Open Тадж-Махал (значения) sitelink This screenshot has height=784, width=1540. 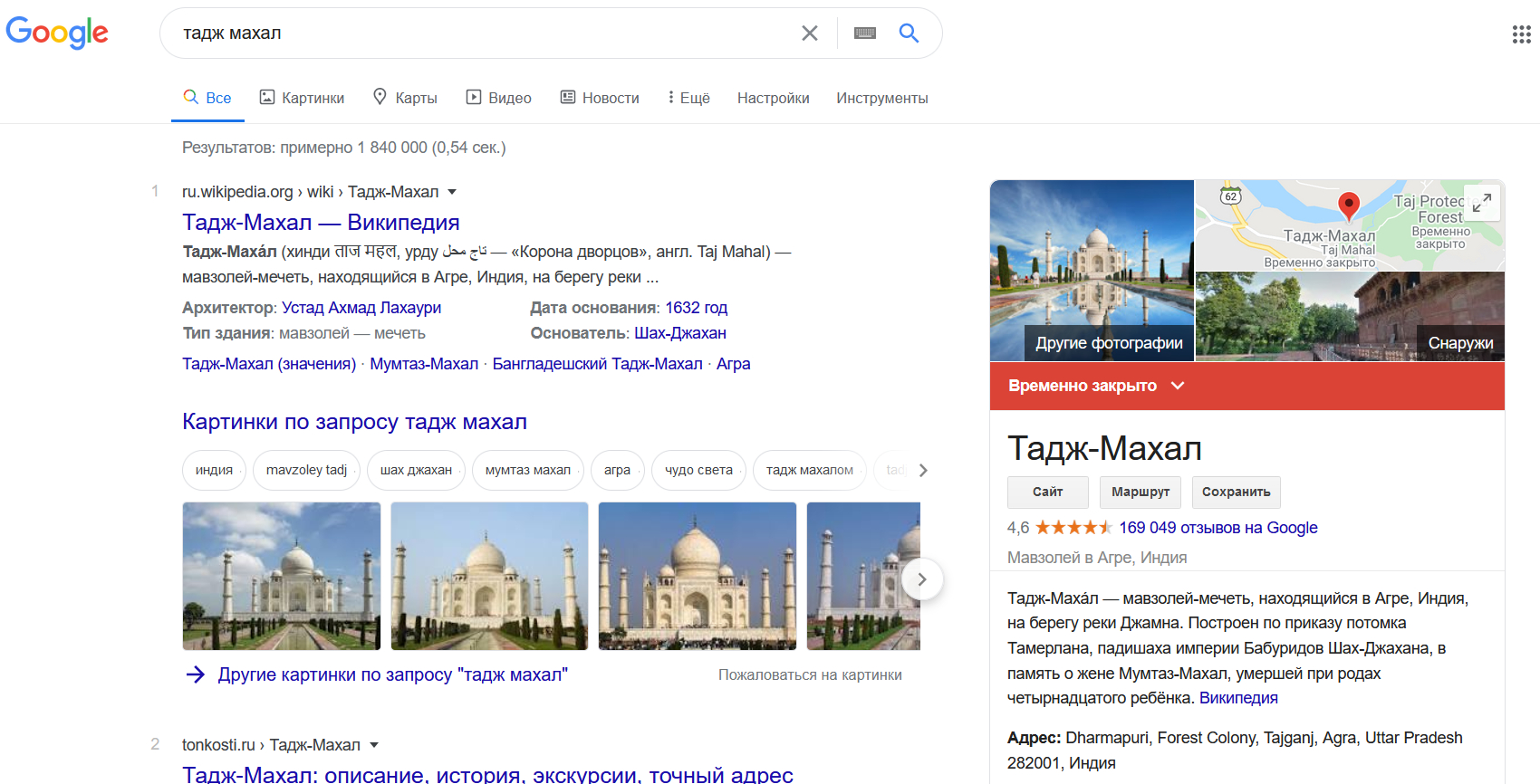[x=269, y=364]
